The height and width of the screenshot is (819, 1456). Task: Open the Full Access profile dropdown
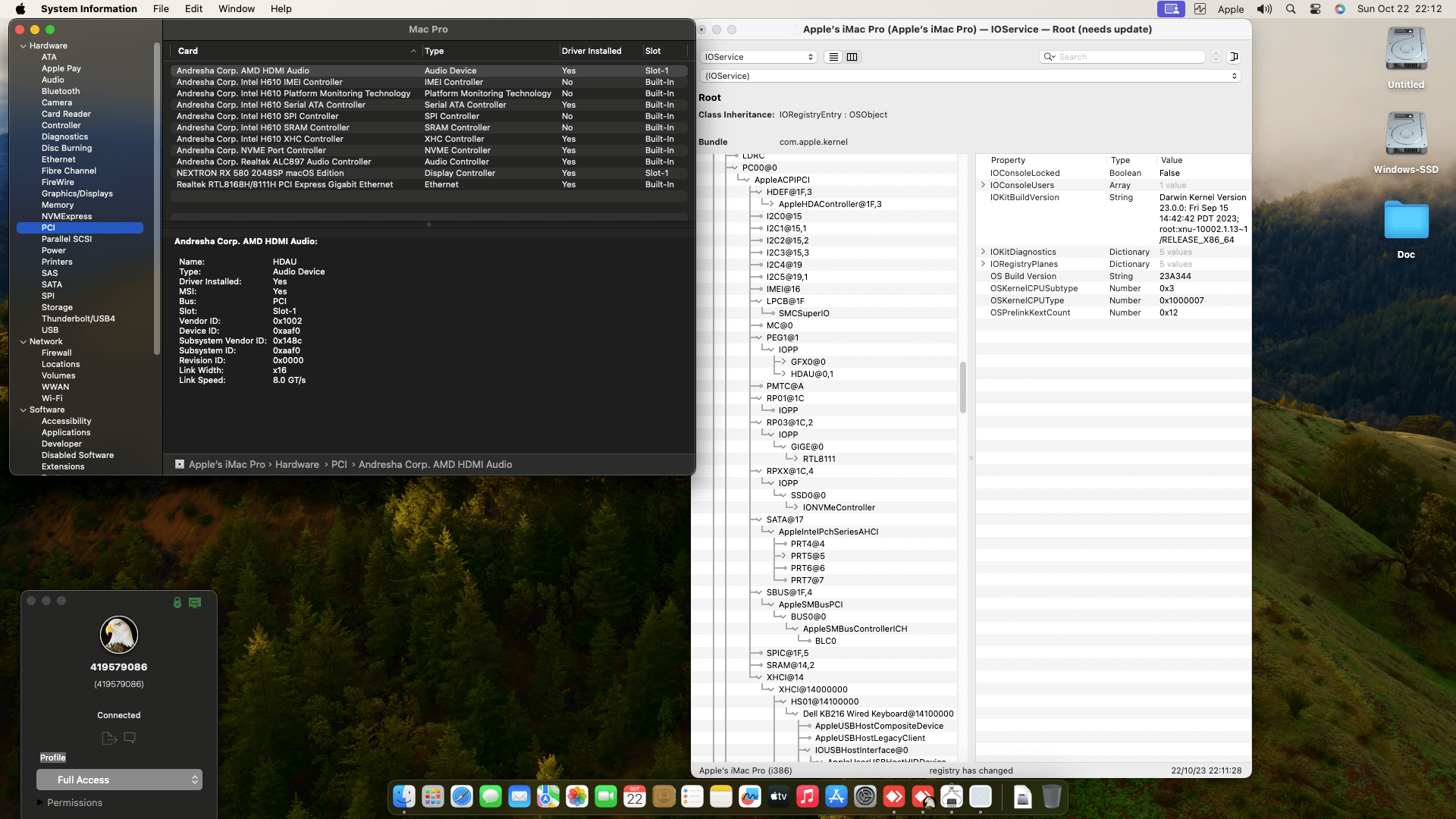point(120,780)
